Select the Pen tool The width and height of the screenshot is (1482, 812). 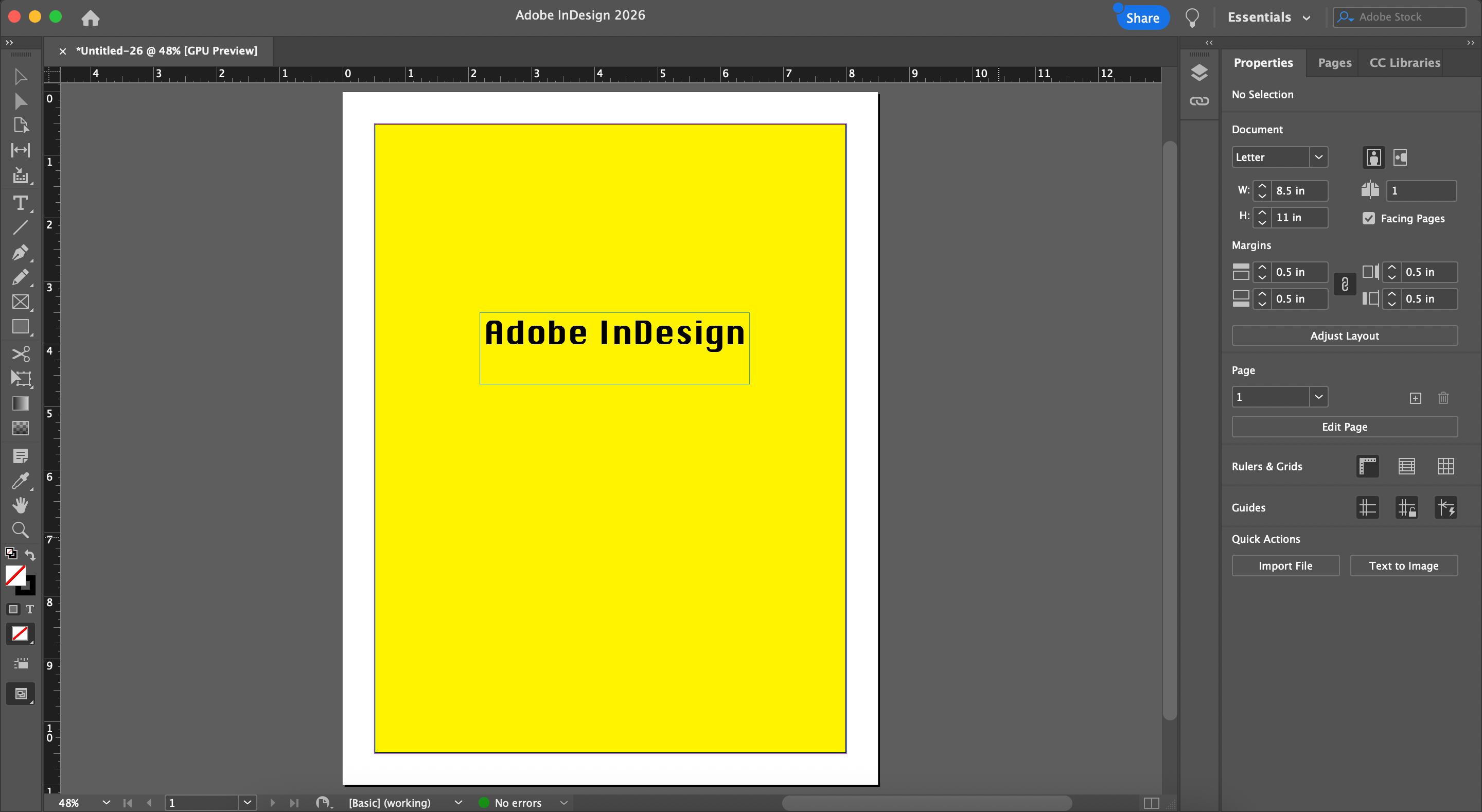coord(20,253)
